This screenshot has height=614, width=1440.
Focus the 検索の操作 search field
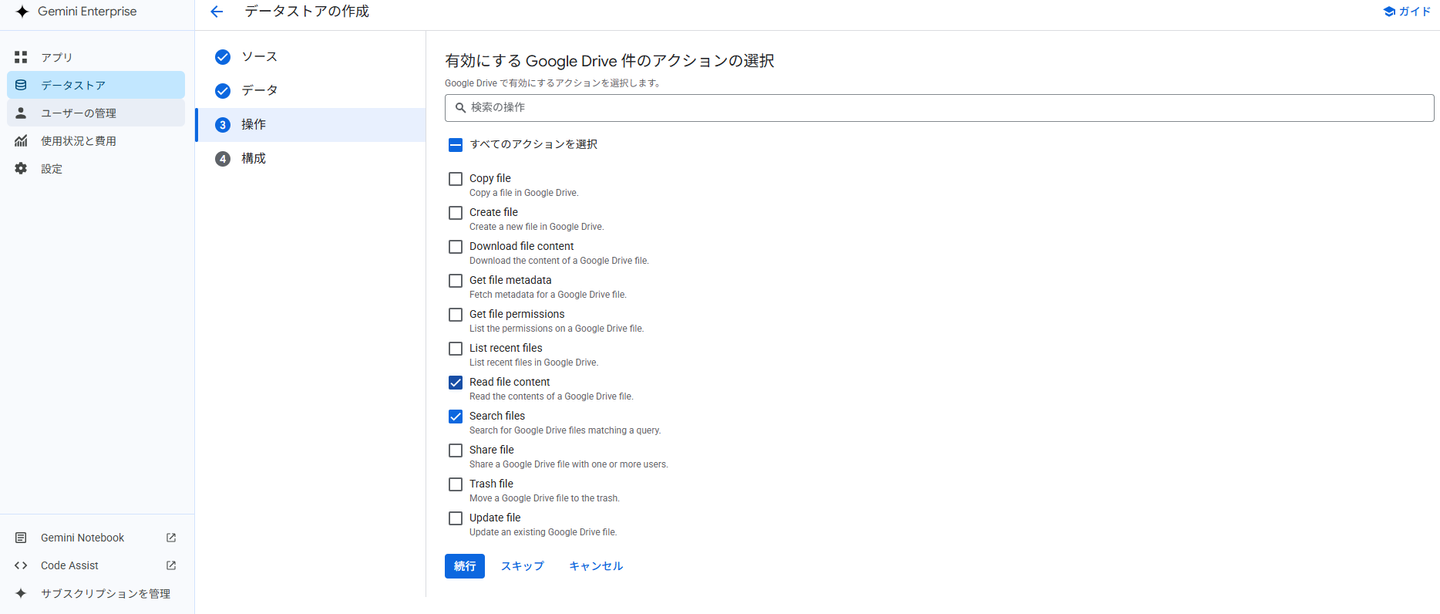tap(939, 108)
